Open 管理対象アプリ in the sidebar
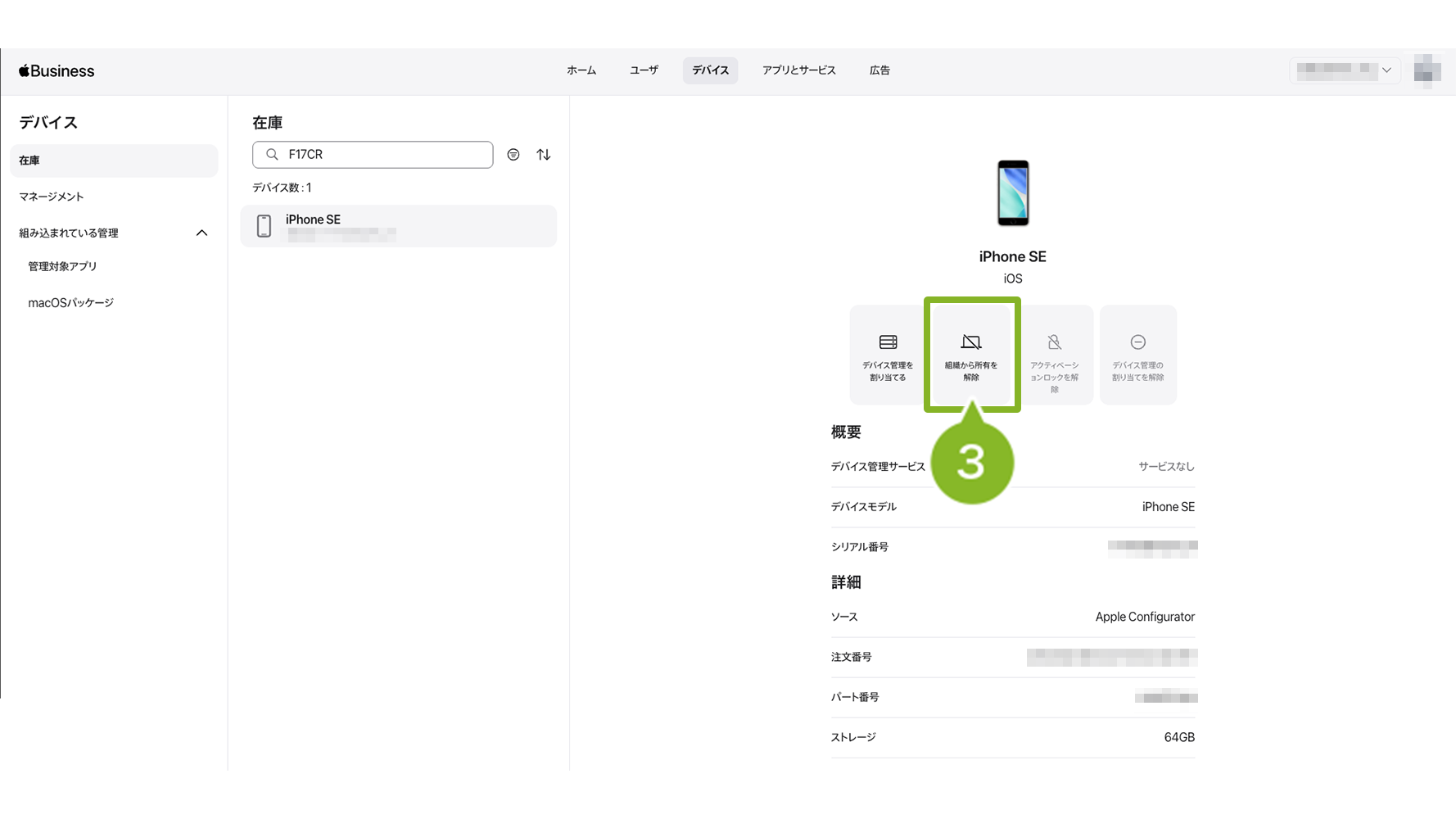The height and width of the screenshot is (819, 1456). pos(63,267)
